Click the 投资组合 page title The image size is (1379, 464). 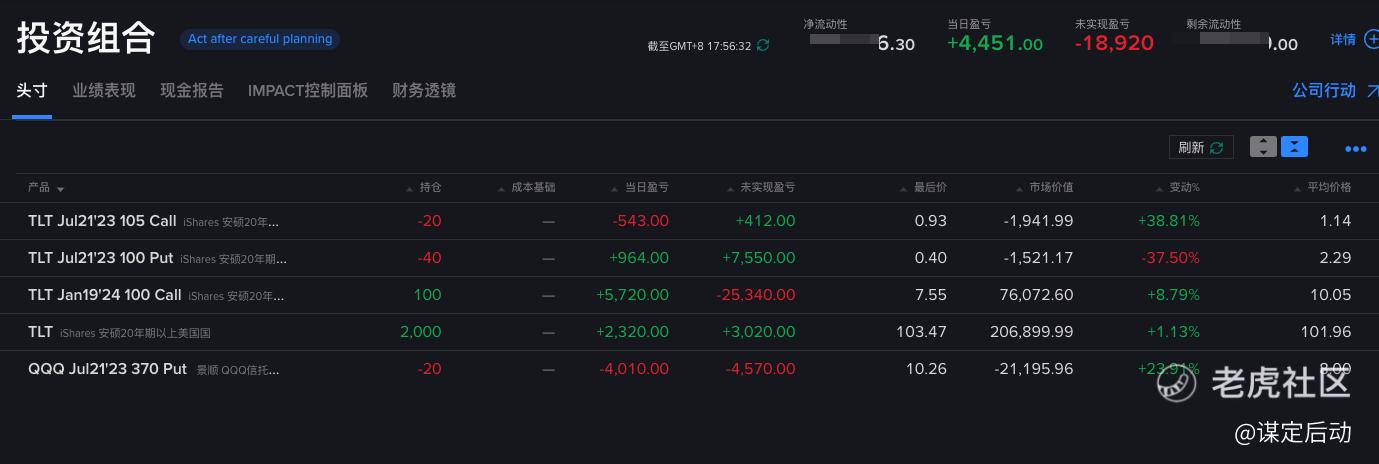point(86,38)
